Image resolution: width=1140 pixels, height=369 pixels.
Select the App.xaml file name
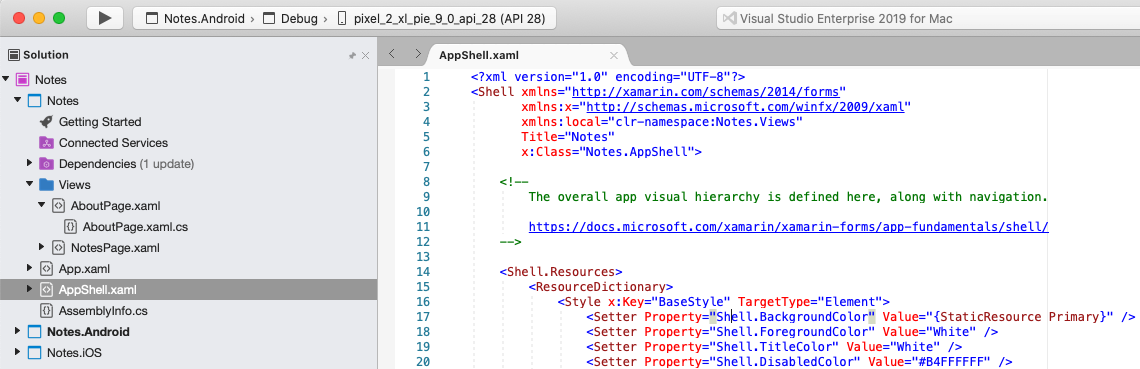pos(84,269)
